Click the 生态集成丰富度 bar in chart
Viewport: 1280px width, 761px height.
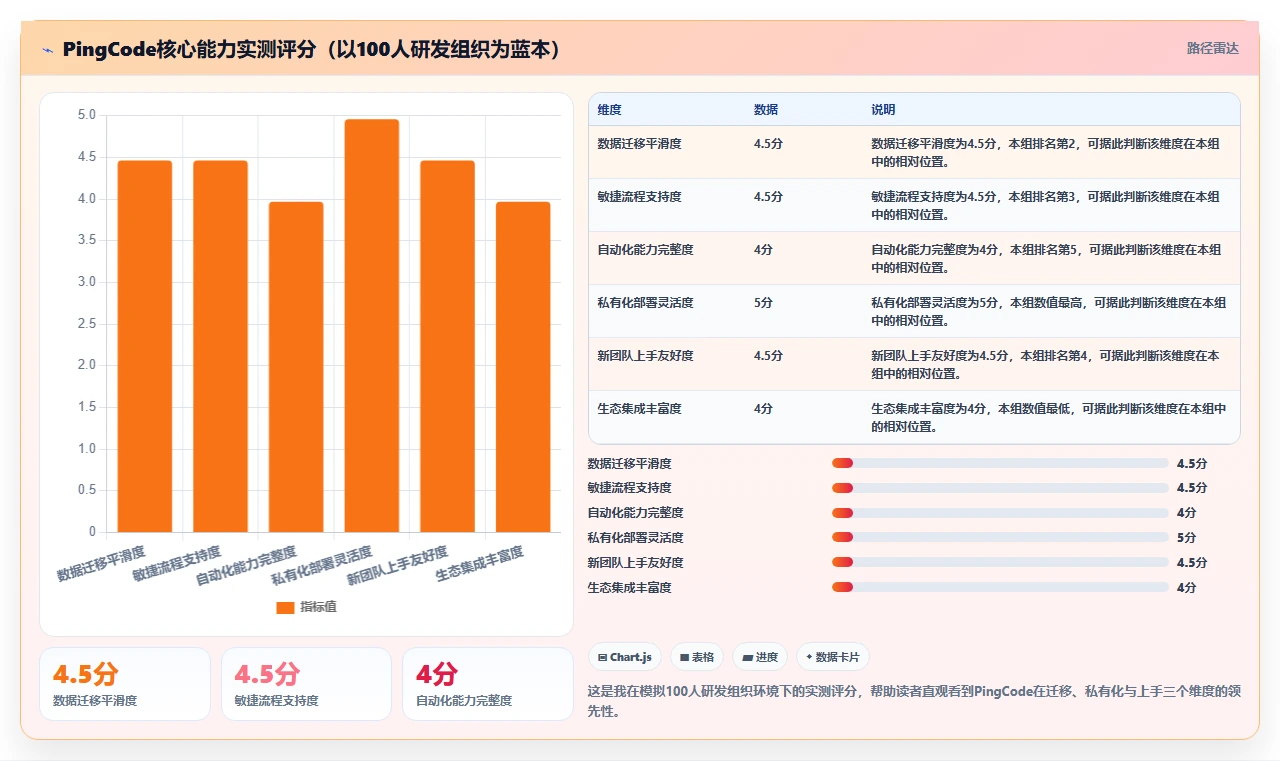coord(523,367)
